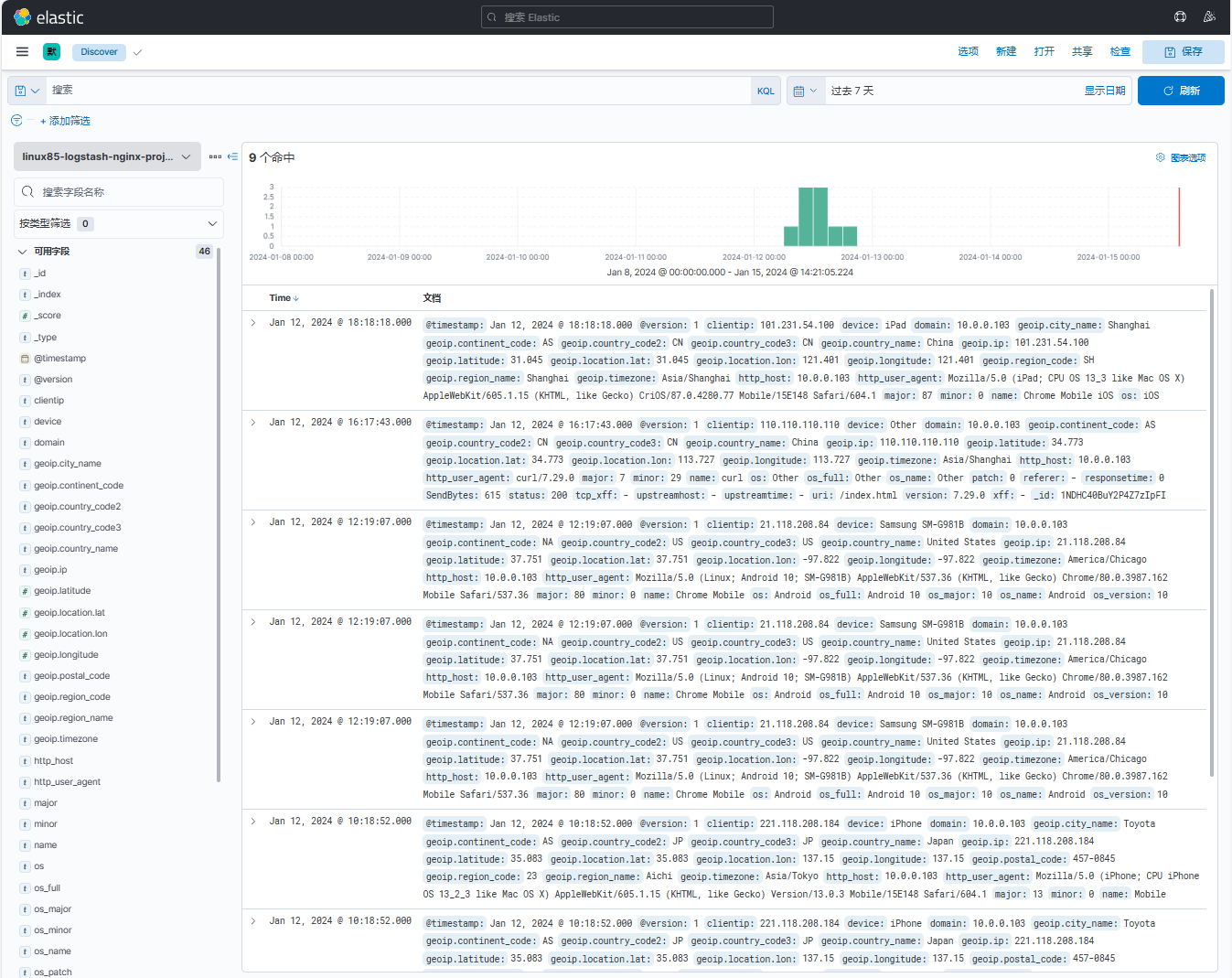Open the newsfeed icon in header
The width and height of the screenshot is (1232, 978).
tap(1209, 17)
